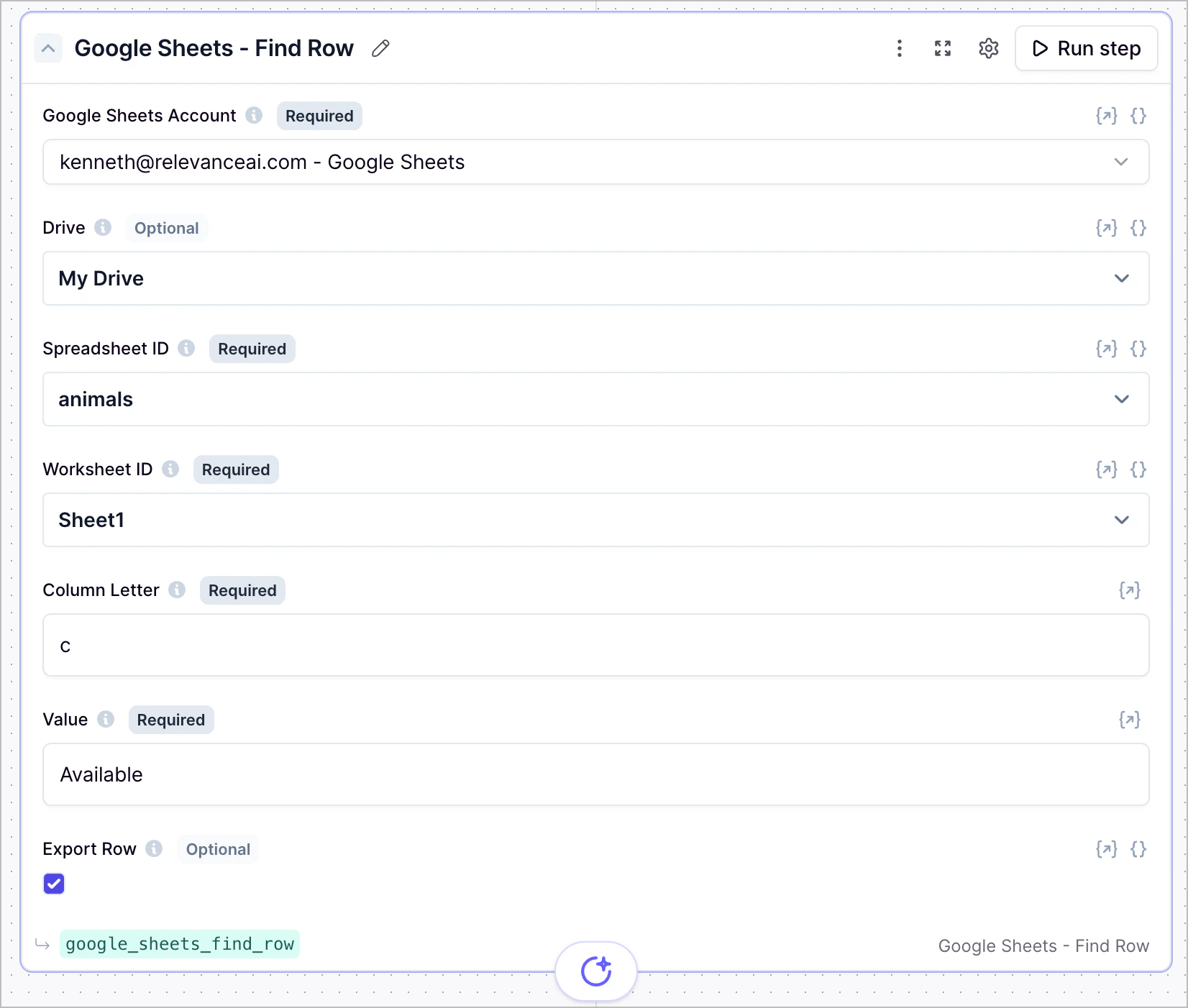Click the Run step button
The image size is (1188, 1008).
coord(1086,48)
